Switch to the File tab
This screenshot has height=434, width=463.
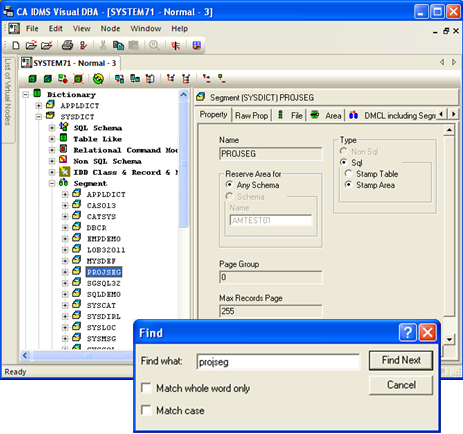pyautogui.click(x=290, y=116)
